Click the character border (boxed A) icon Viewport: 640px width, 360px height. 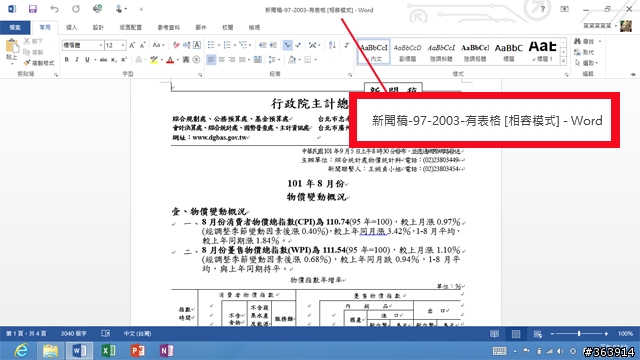(x=197, y=45)
